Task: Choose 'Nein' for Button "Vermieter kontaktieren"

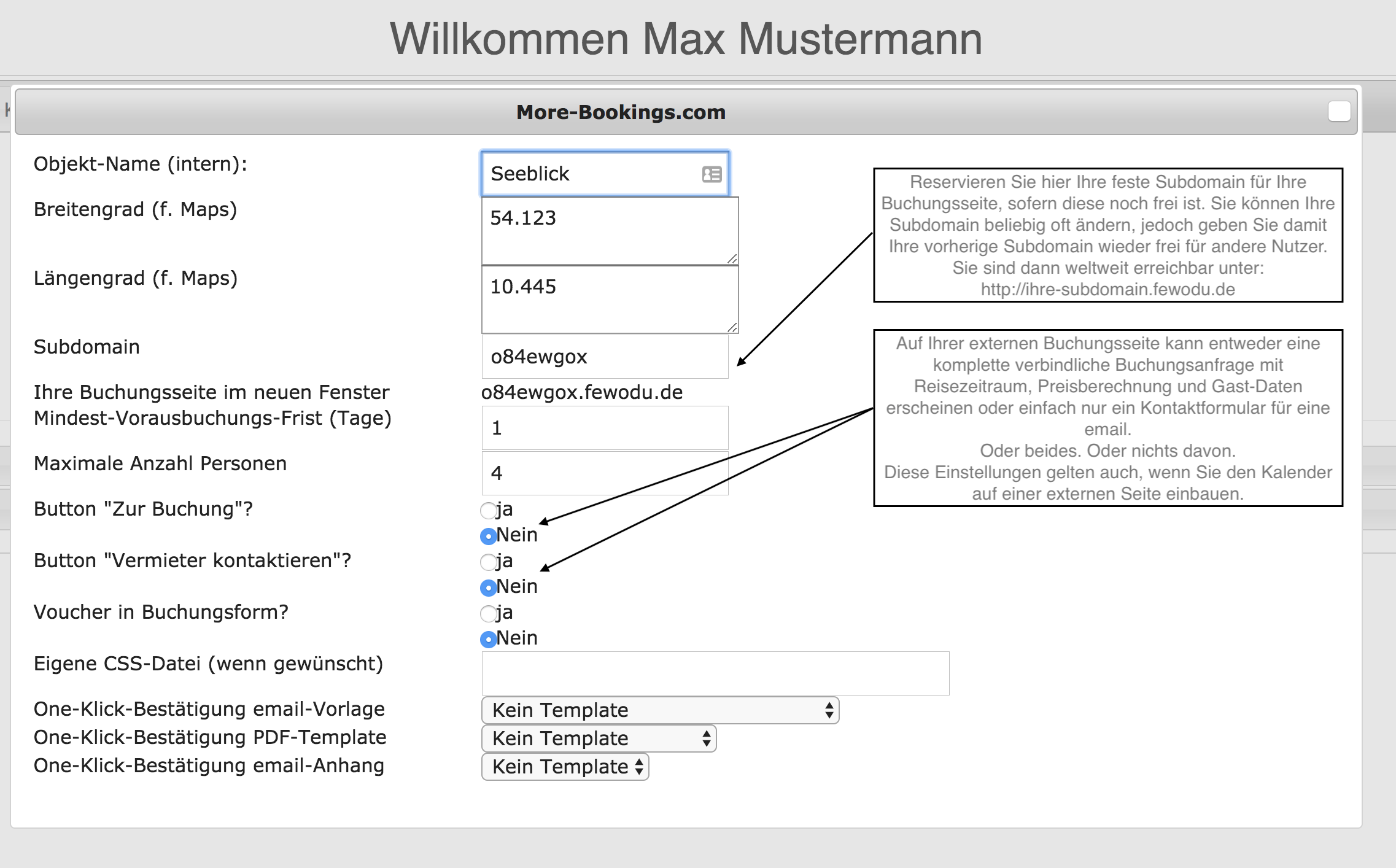Action: point(488,587)
